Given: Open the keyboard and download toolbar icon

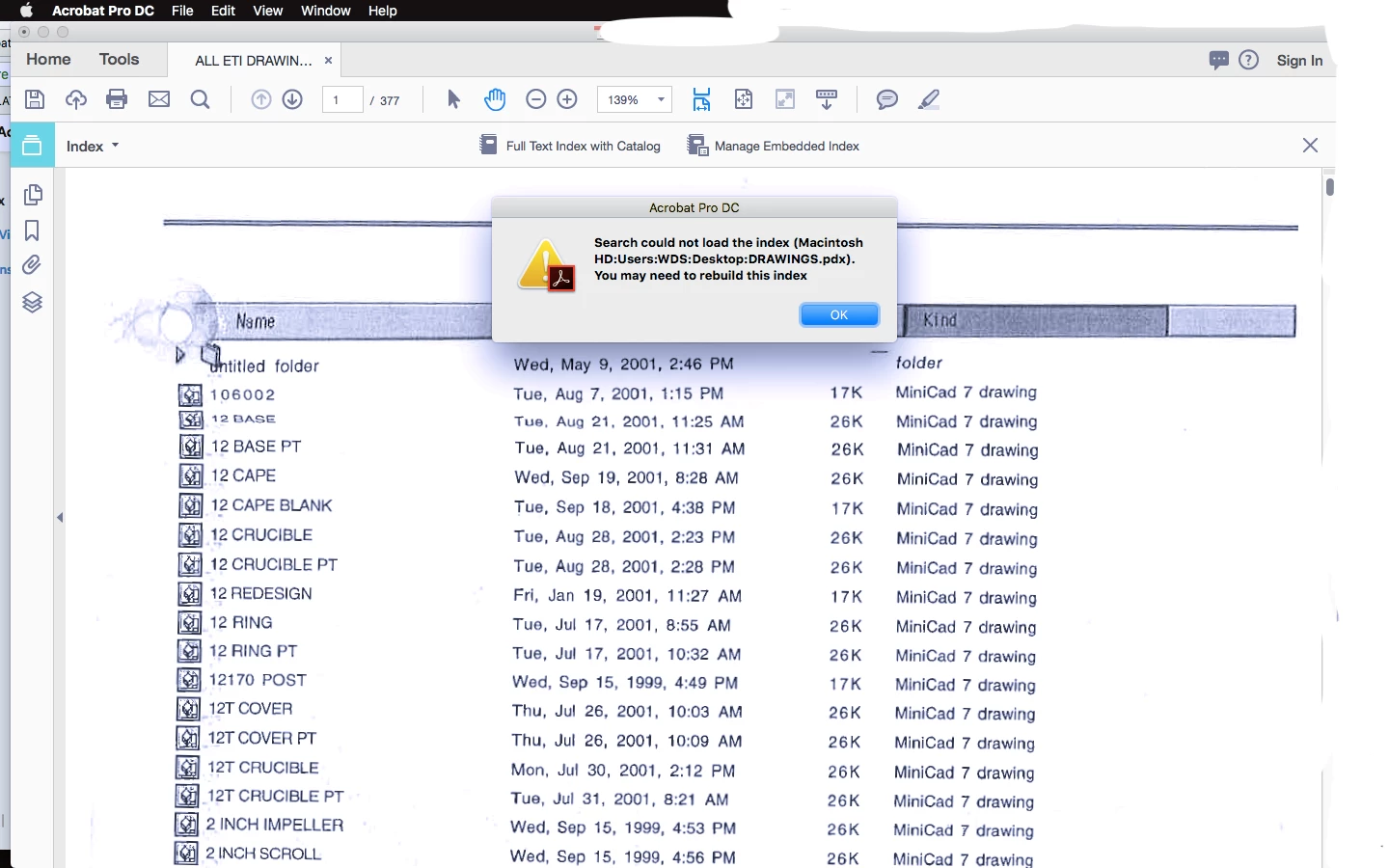Looking at the screenshot, I should point(827,99).
